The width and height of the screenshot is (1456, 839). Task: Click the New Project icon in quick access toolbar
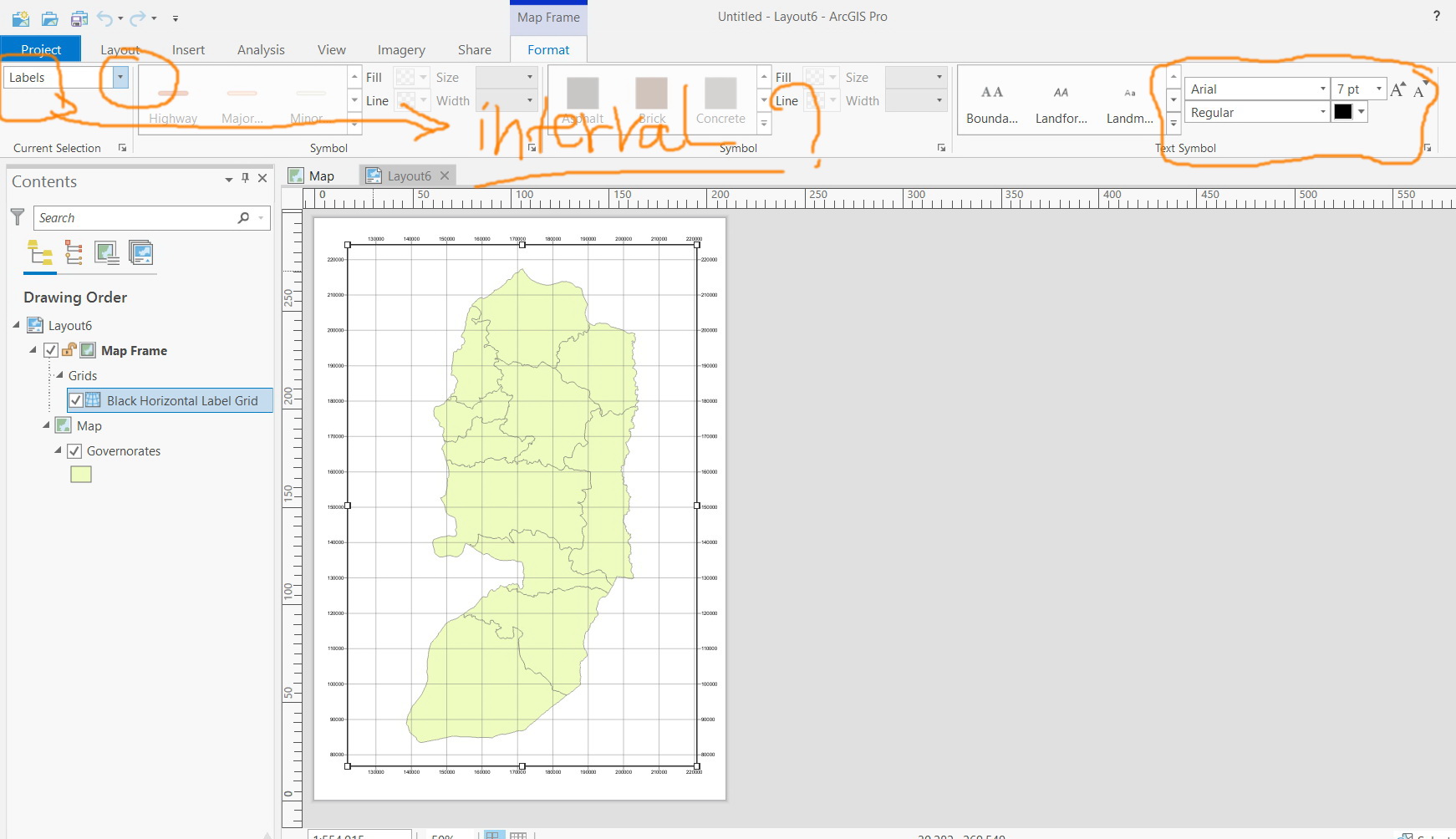point(21,18)
